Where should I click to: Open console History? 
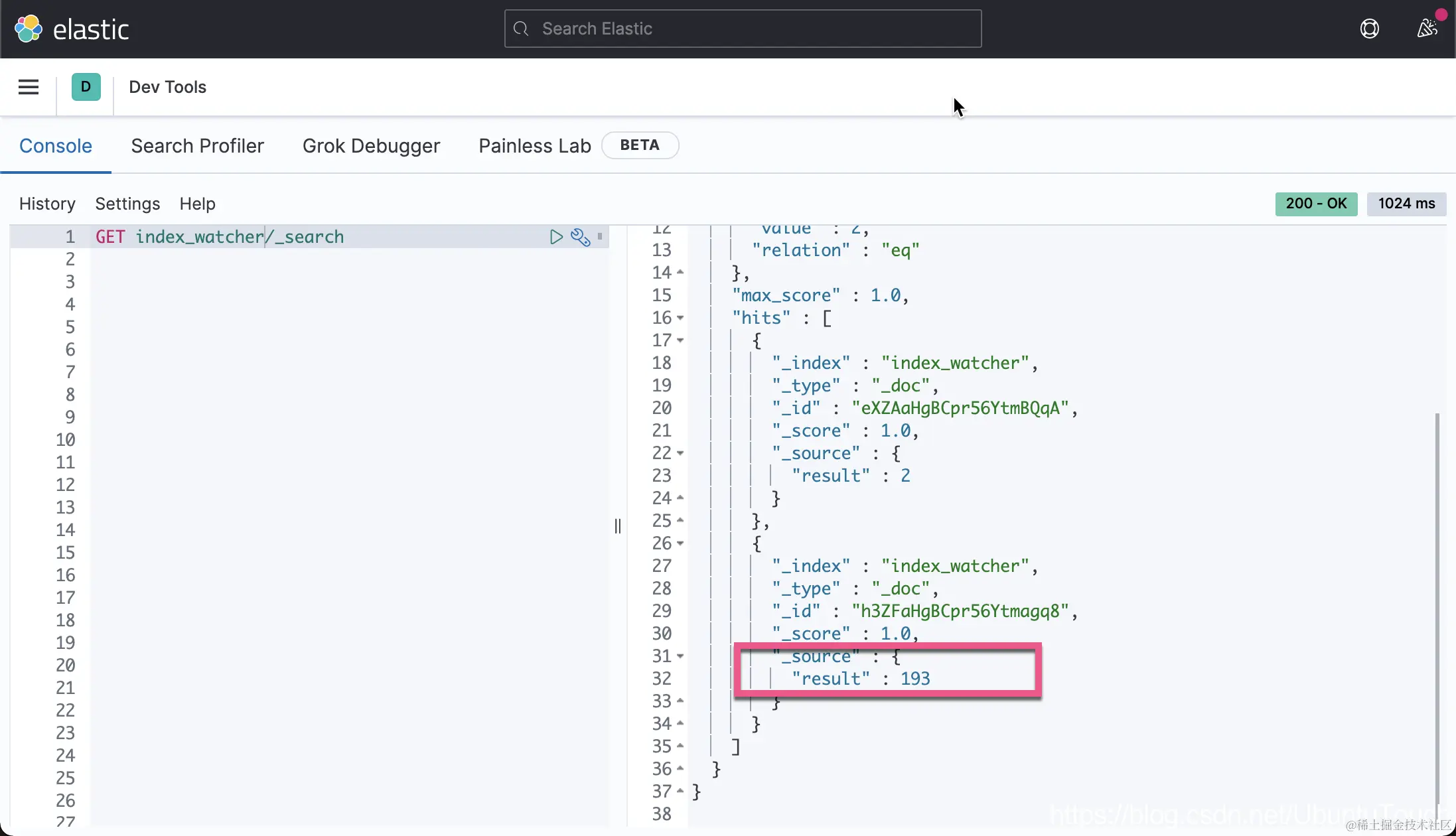47,204
